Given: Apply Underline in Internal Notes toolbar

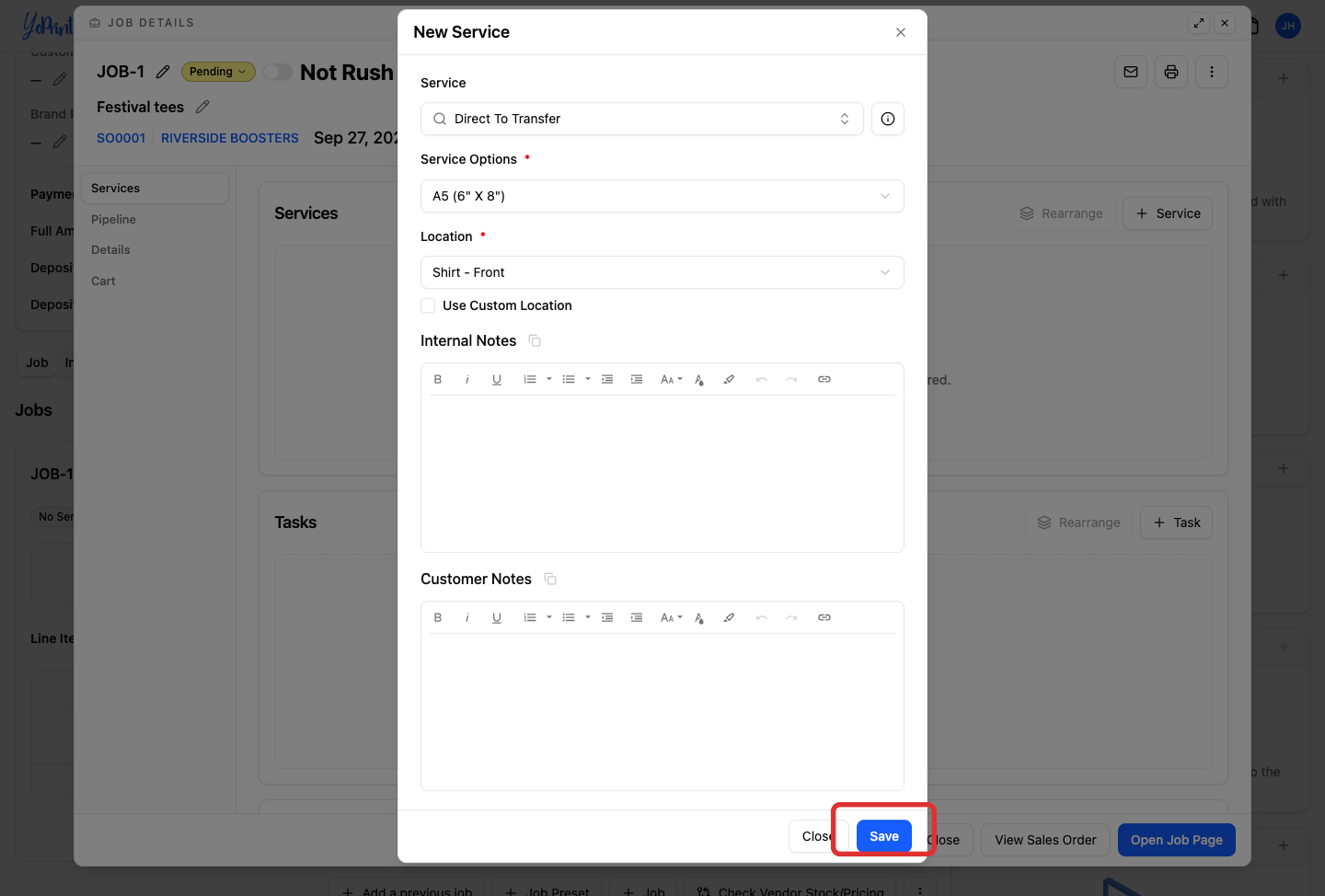Looking at the screenshot, I should pyautogui.click(x=497, y=379).
